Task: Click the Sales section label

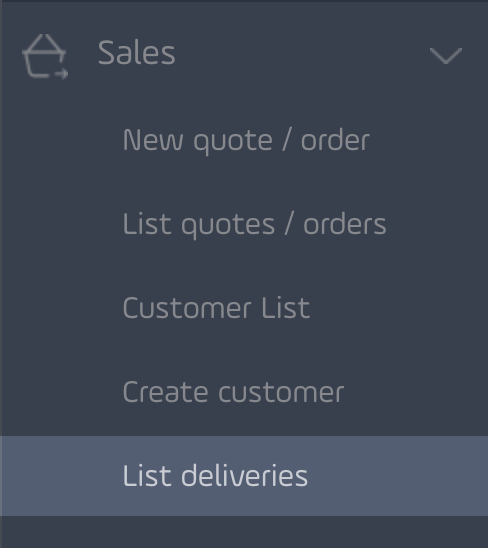Action: coord(137,53)
